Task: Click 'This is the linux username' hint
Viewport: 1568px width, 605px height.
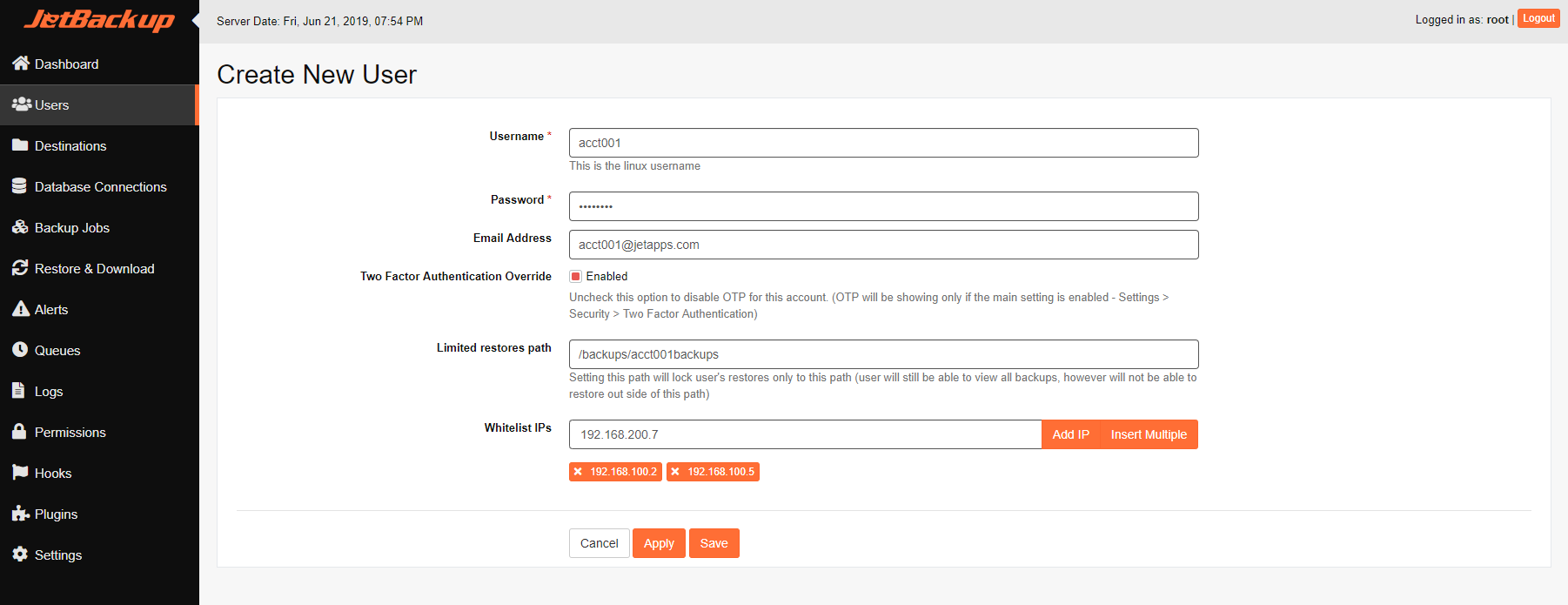Action: click(x=634, y=165)
